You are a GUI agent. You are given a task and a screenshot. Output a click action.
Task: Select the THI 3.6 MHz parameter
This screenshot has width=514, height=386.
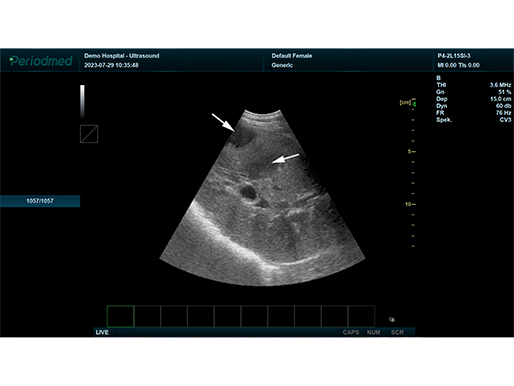click(474, 85)
